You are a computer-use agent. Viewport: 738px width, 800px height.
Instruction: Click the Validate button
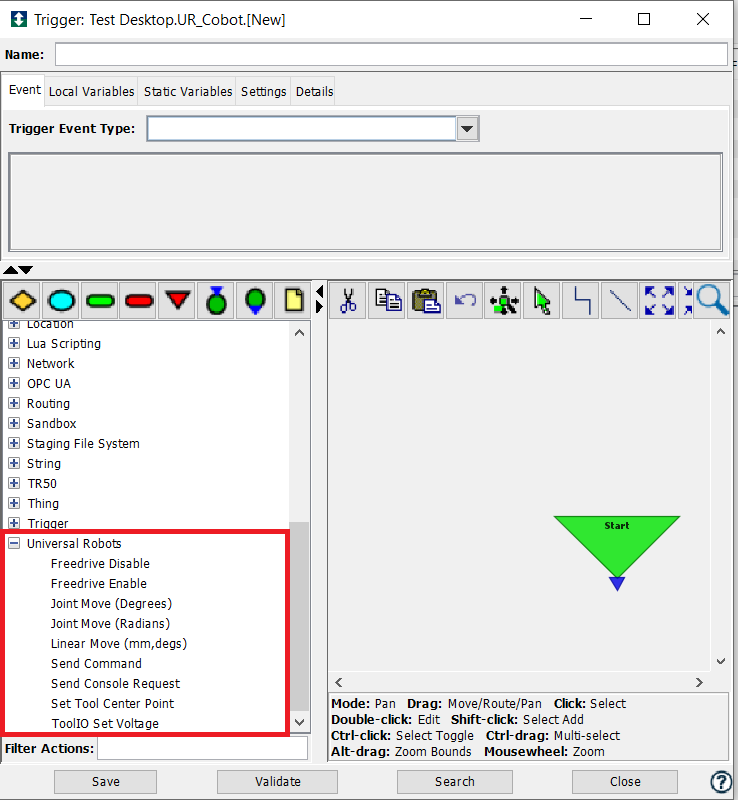280,781
